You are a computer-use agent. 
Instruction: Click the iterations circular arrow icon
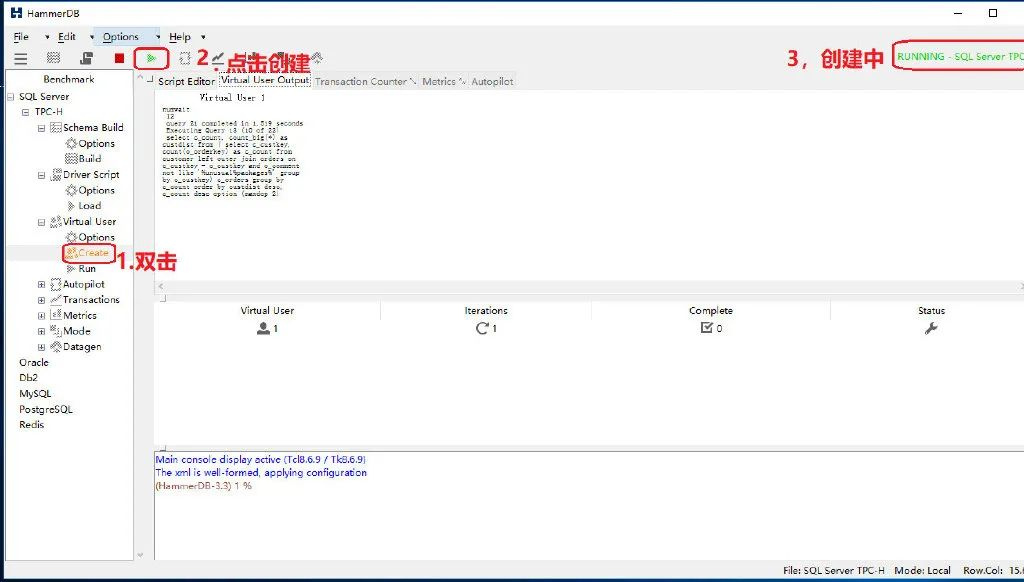click(x=482, y=328)
